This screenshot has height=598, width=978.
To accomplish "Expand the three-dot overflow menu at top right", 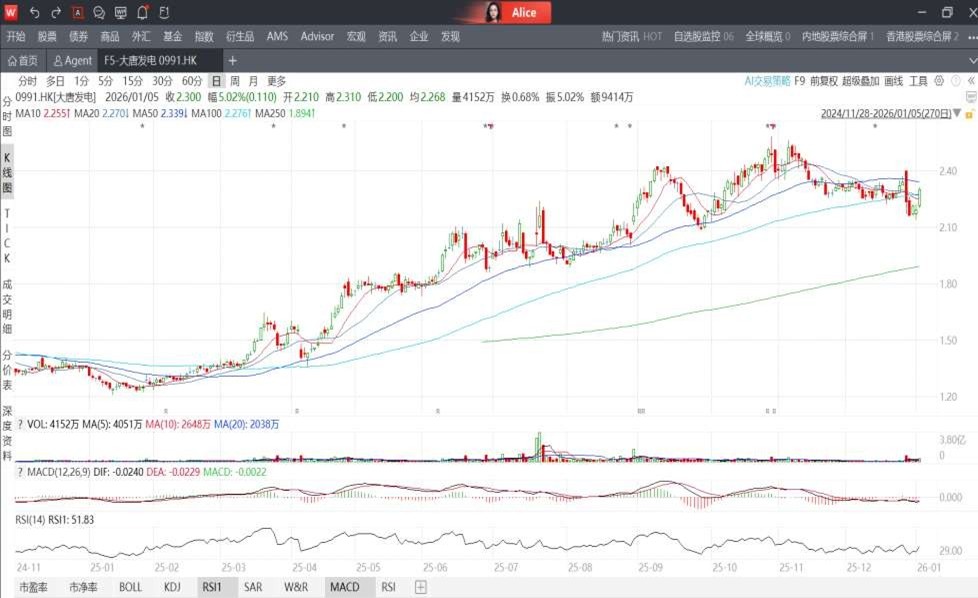I will [972, 37].
